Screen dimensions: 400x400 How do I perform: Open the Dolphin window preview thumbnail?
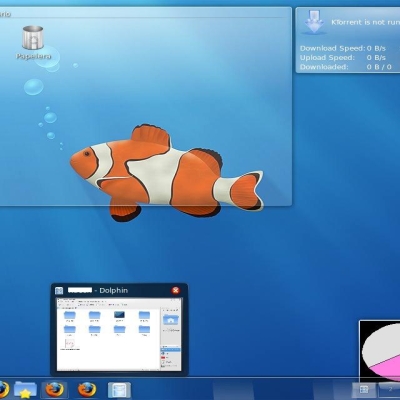click(119, 334)
